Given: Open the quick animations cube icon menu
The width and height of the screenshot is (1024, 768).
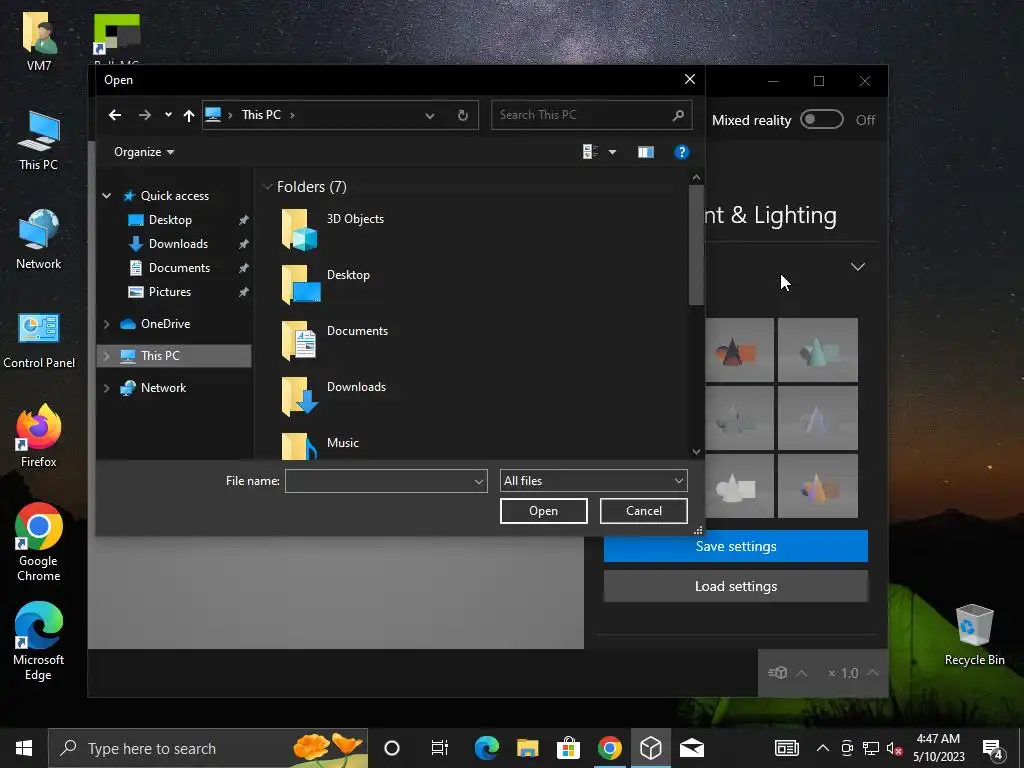Looking at the screenshot, I should (x=788, y=673).
